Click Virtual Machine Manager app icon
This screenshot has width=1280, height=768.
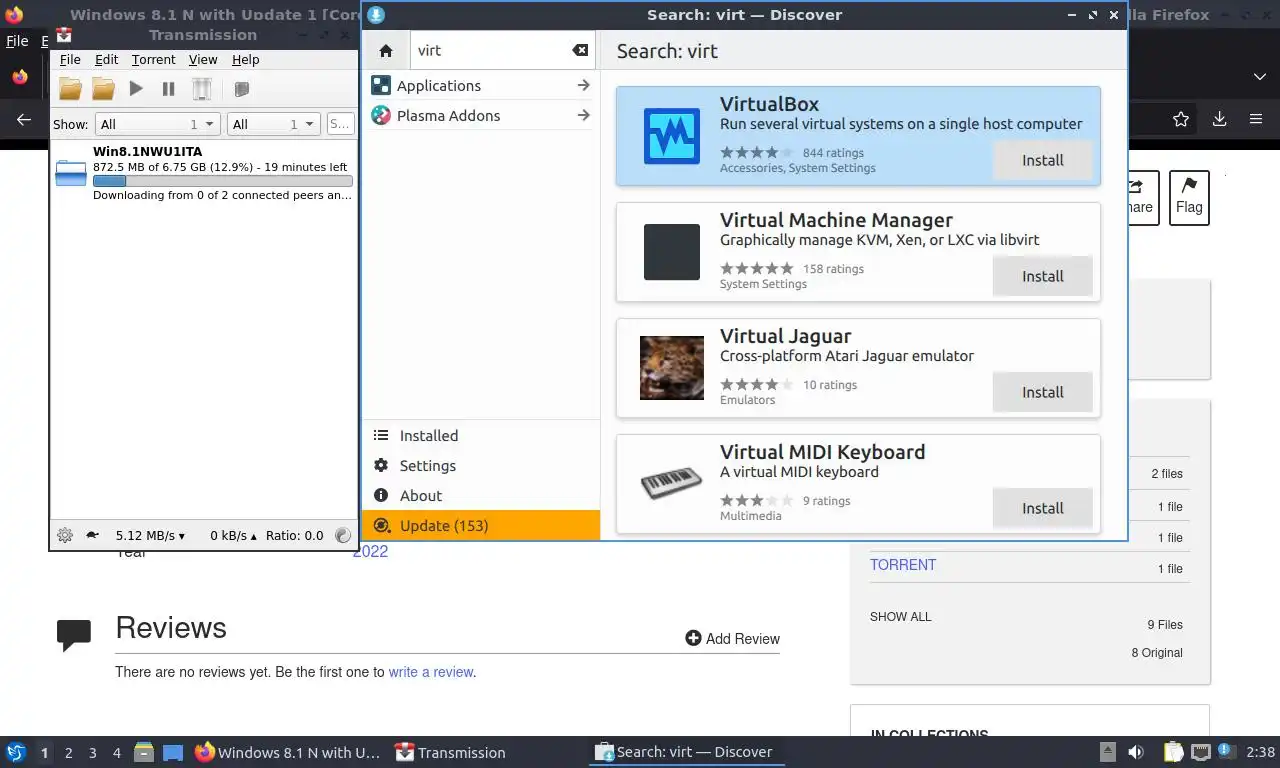pos(672,252)
